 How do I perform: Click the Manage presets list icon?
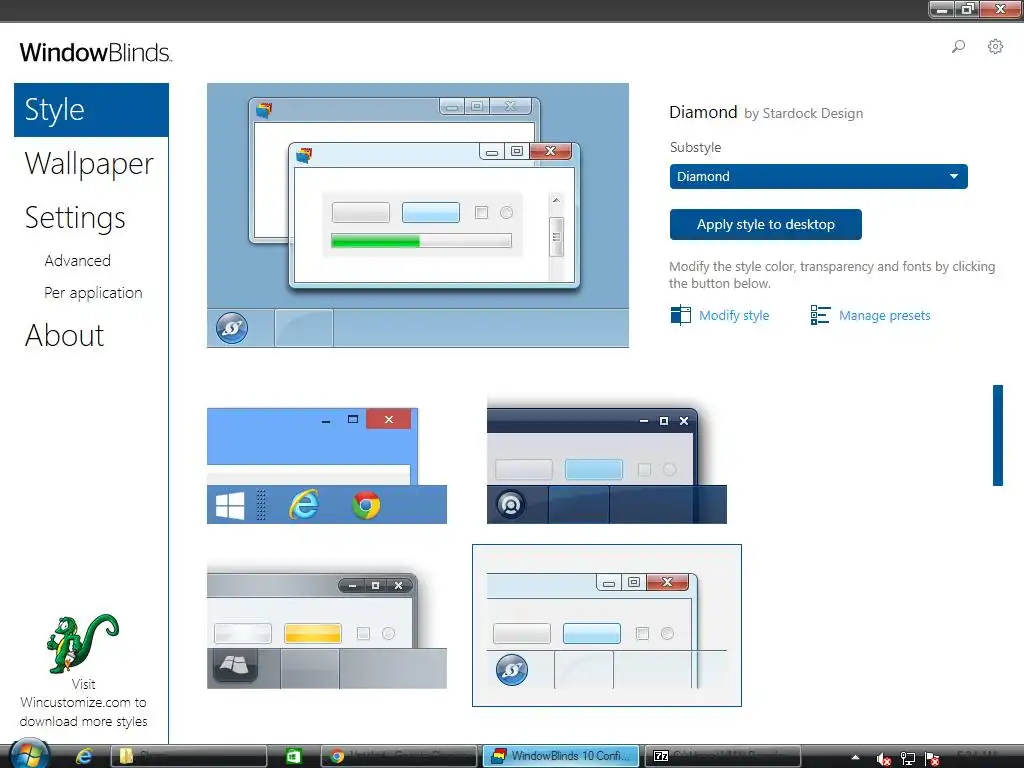click(x=820, y=315)
